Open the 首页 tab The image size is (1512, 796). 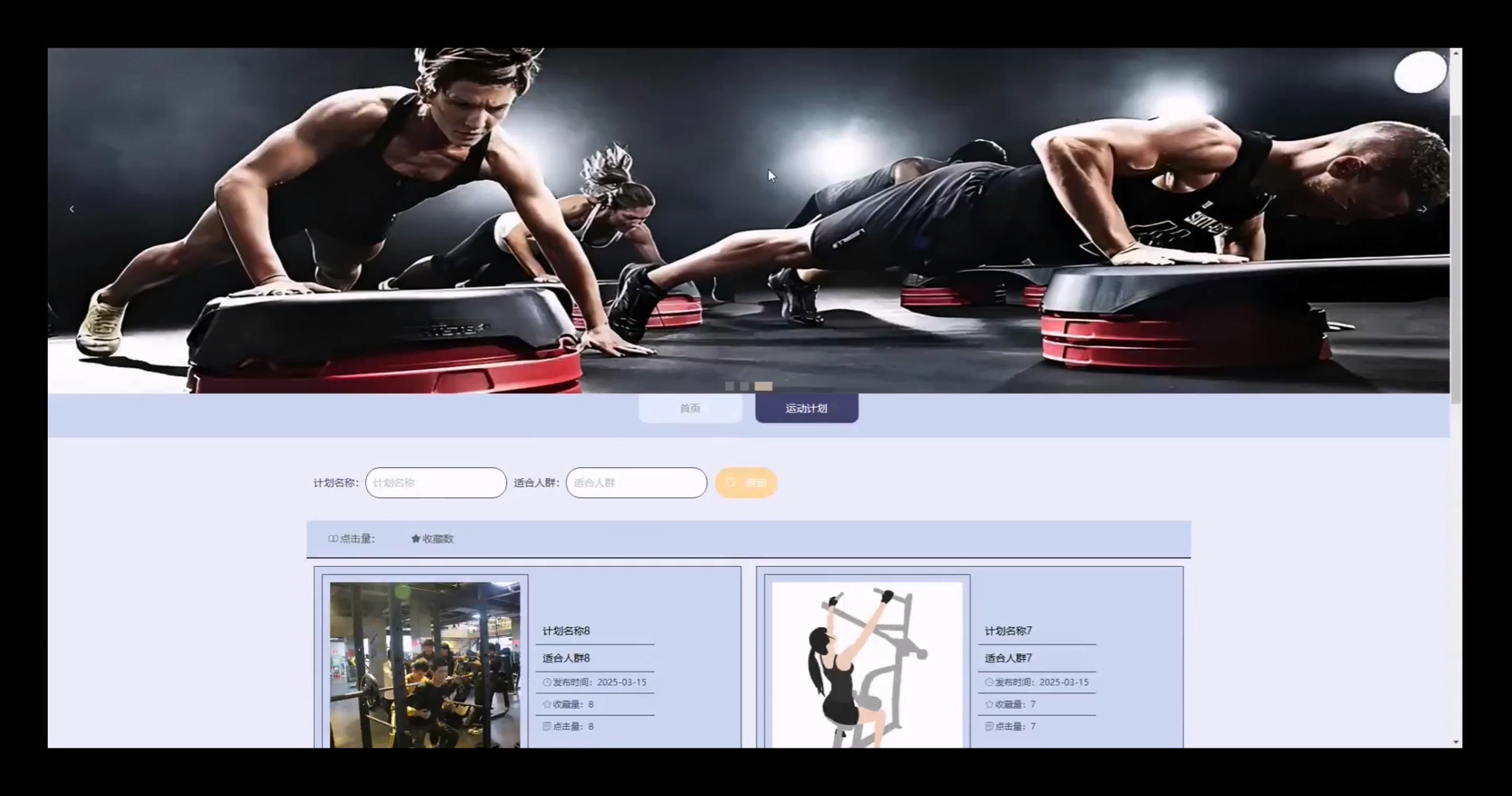tap(690, 408)
